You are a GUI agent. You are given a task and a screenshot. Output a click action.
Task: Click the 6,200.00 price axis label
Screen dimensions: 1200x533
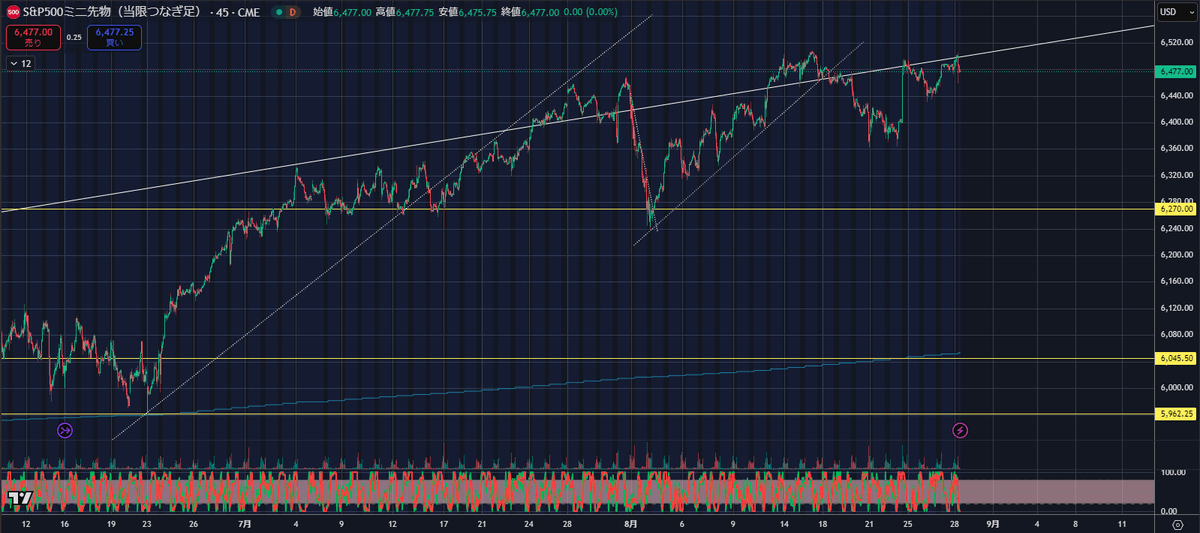click(x=1175, y=255)
